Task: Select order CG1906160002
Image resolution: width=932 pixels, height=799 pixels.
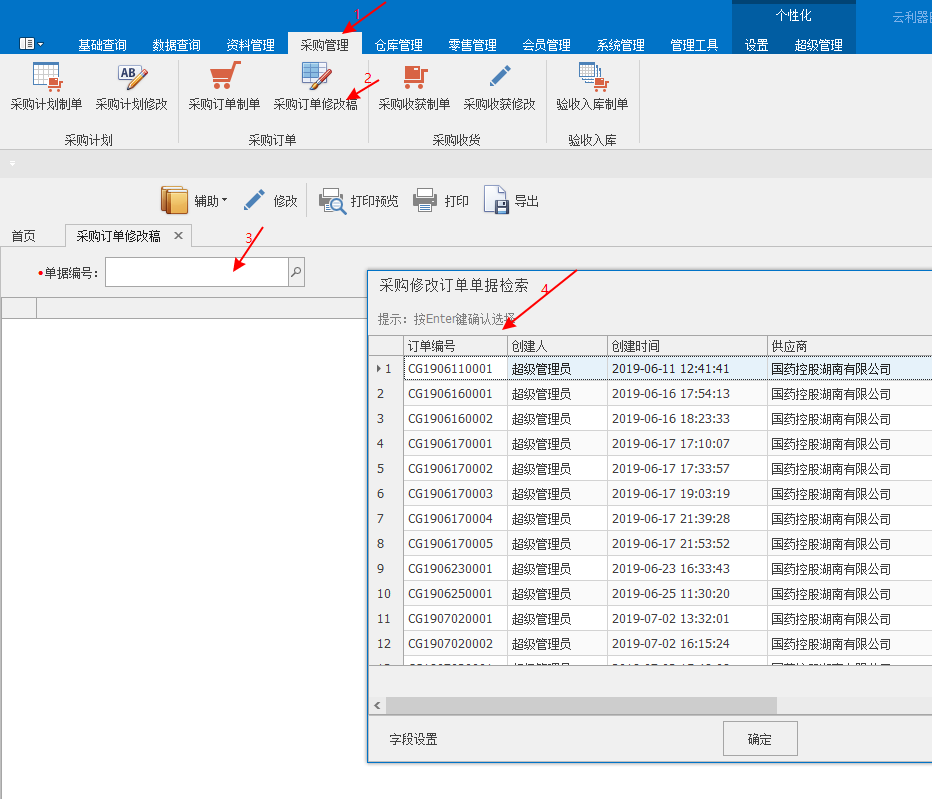Action: [x=450, y=419]
